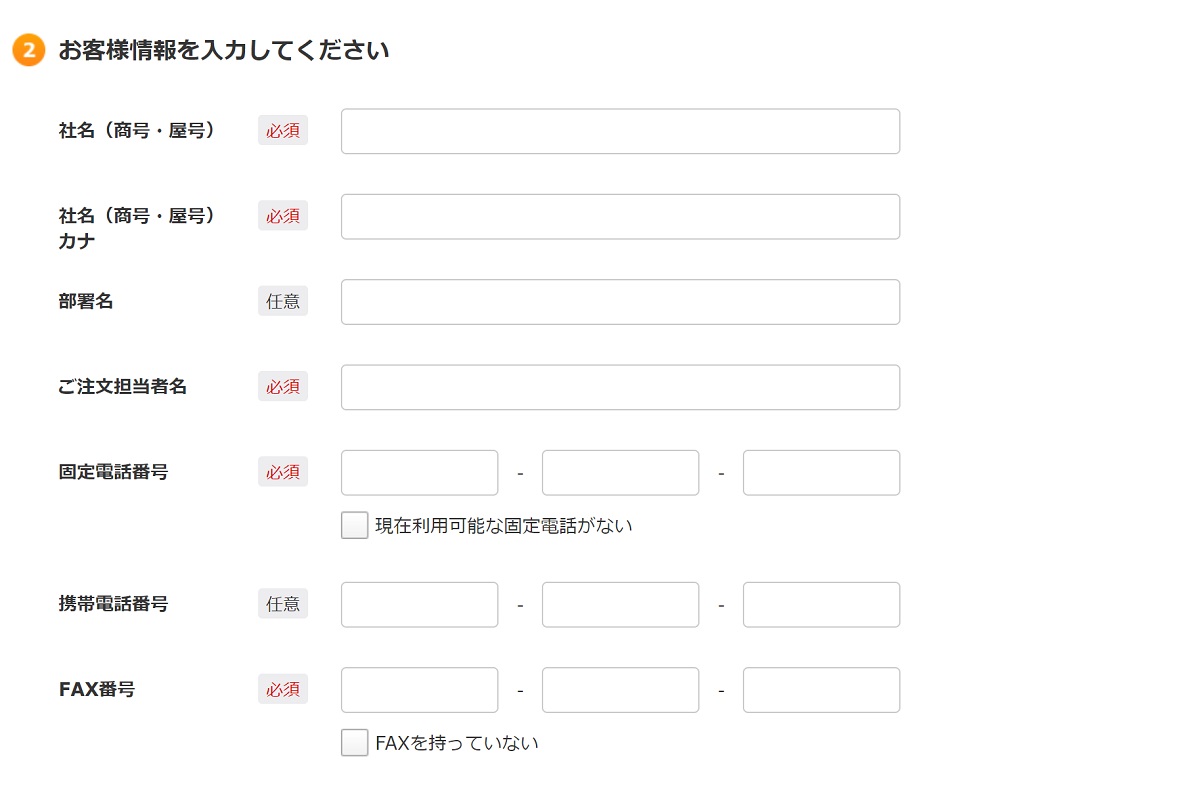The height and width of the screenshot is (801, 1200).
Task: Click the 社名 カナ input field
Action: click(x=620, y=216)
